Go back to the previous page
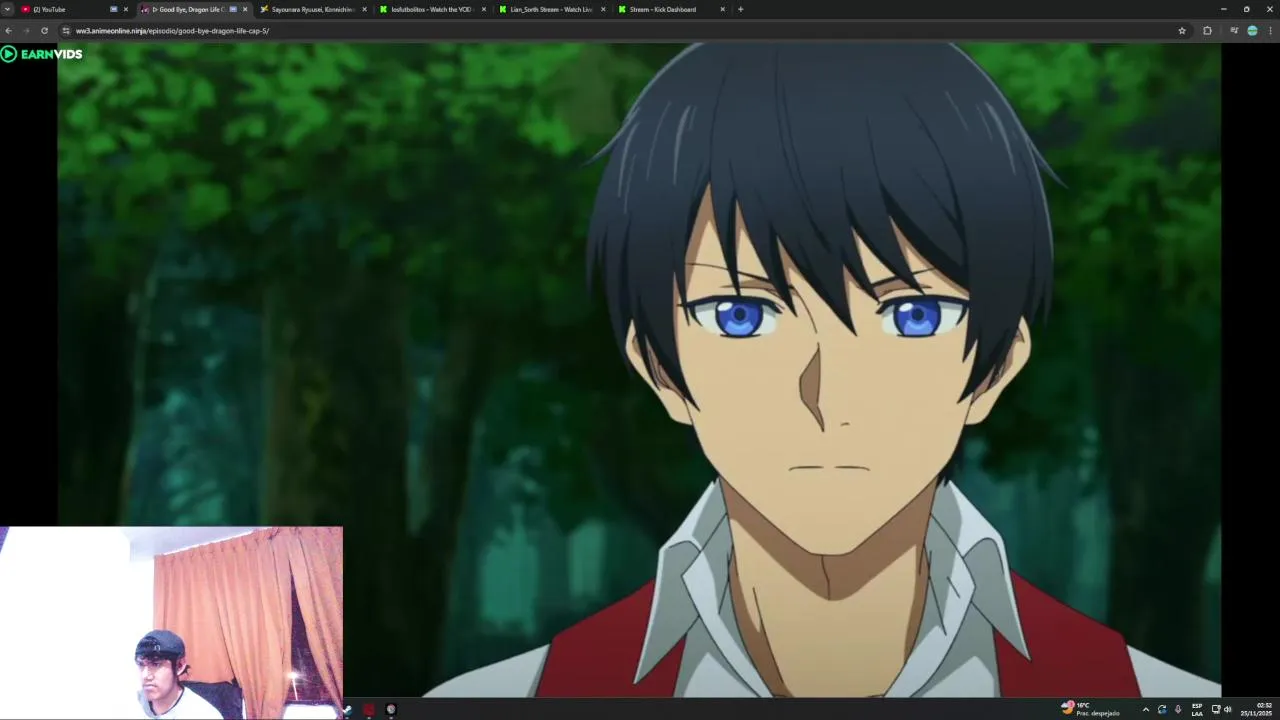 [8, 31]
